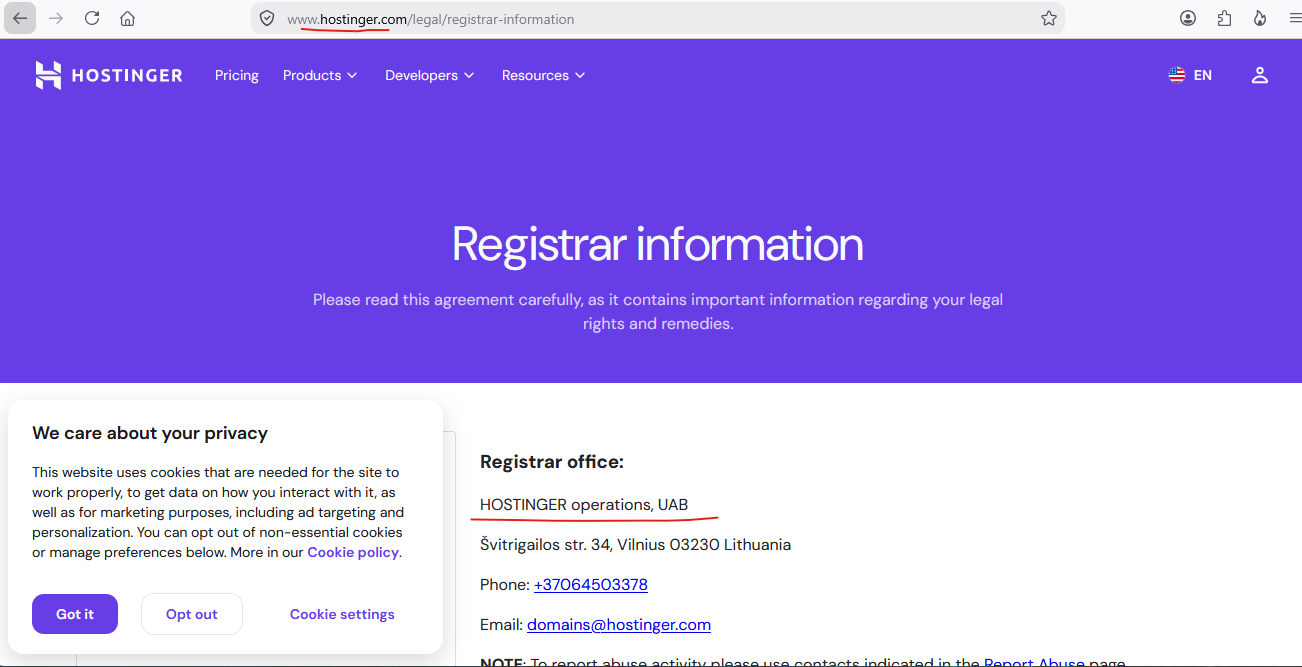Expand the Developers dropdown

tap(430, 75)
